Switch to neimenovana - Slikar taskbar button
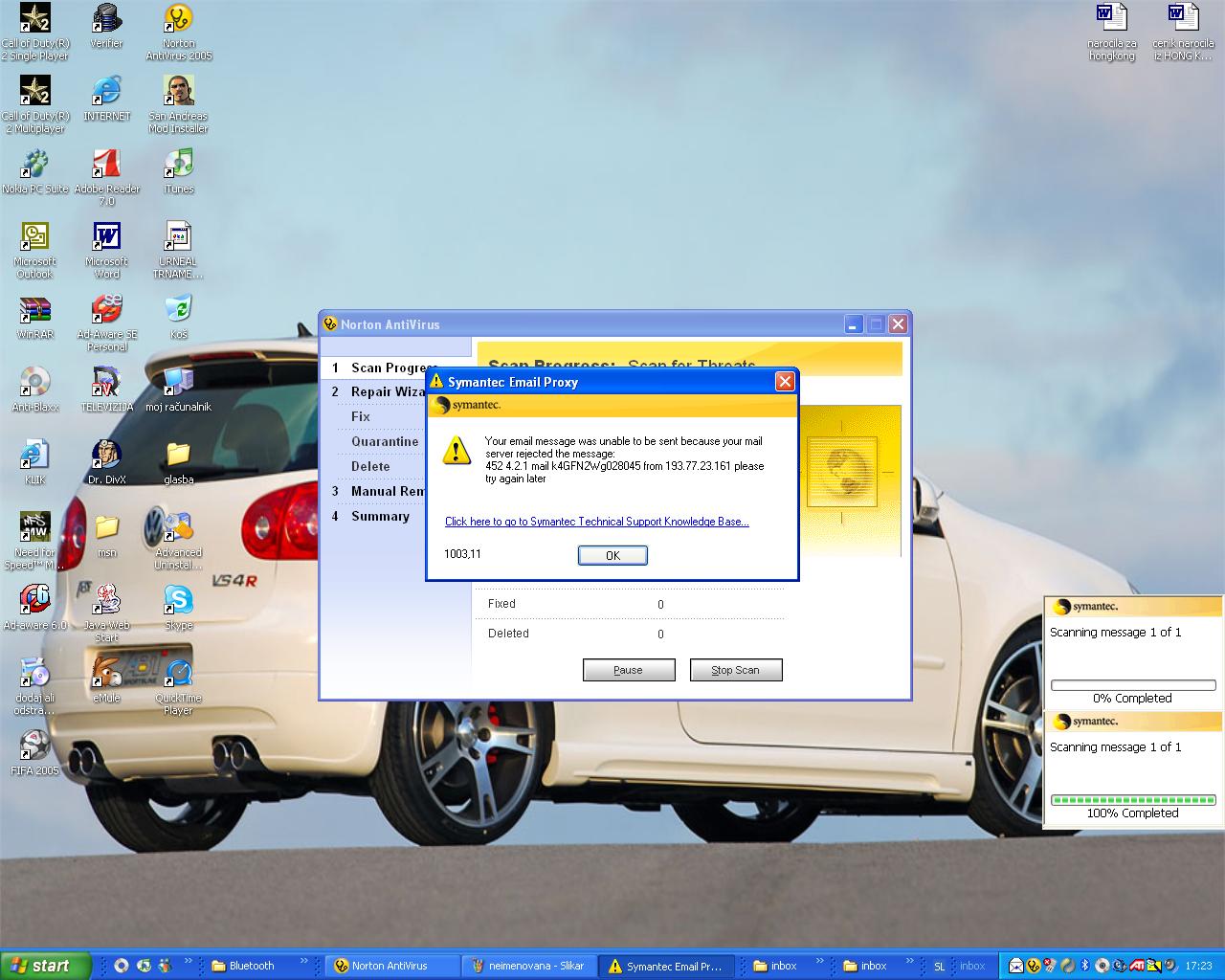 [x=529, y=966]
